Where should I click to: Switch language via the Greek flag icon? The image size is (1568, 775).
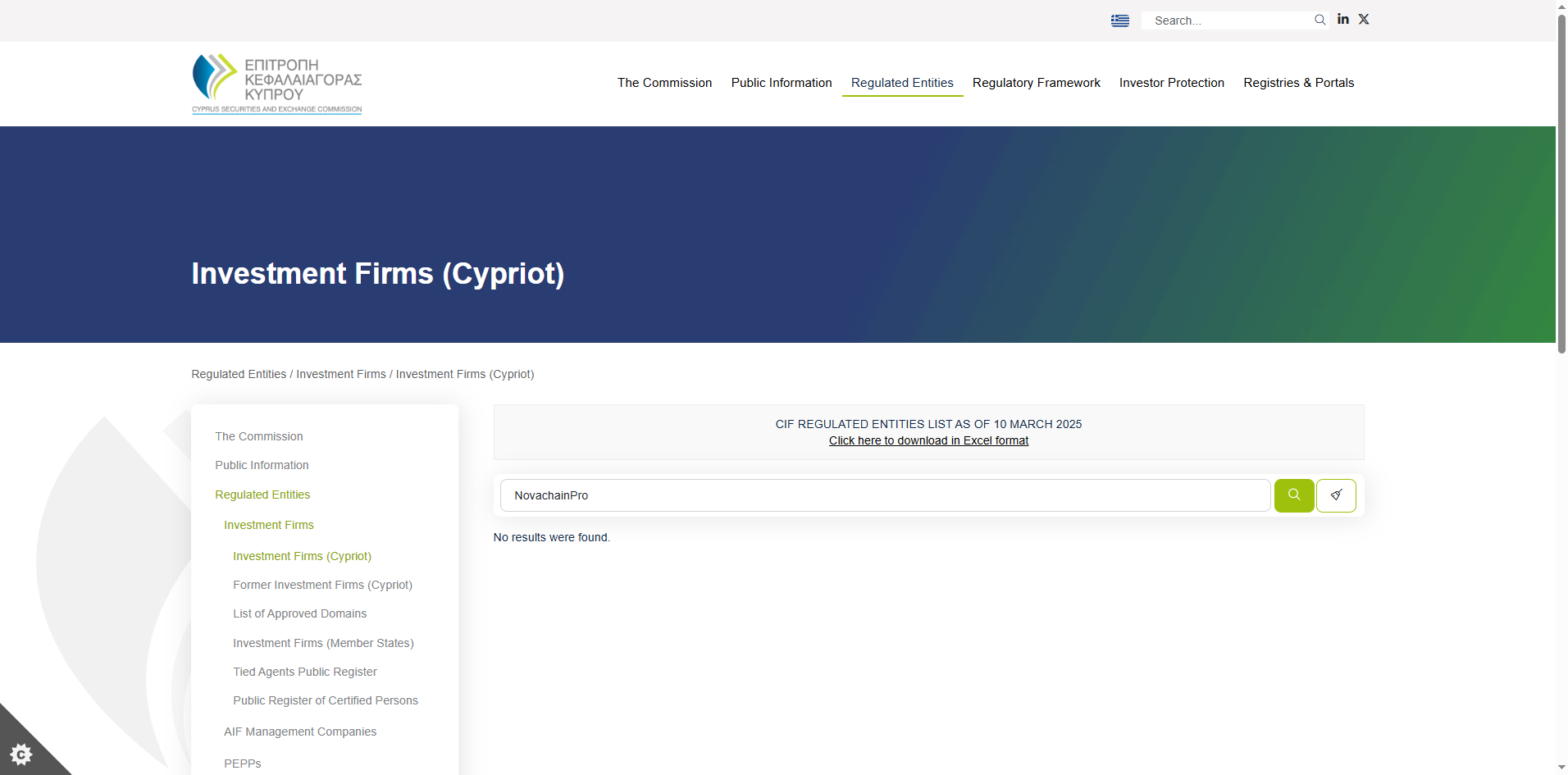click(1119, 21)
